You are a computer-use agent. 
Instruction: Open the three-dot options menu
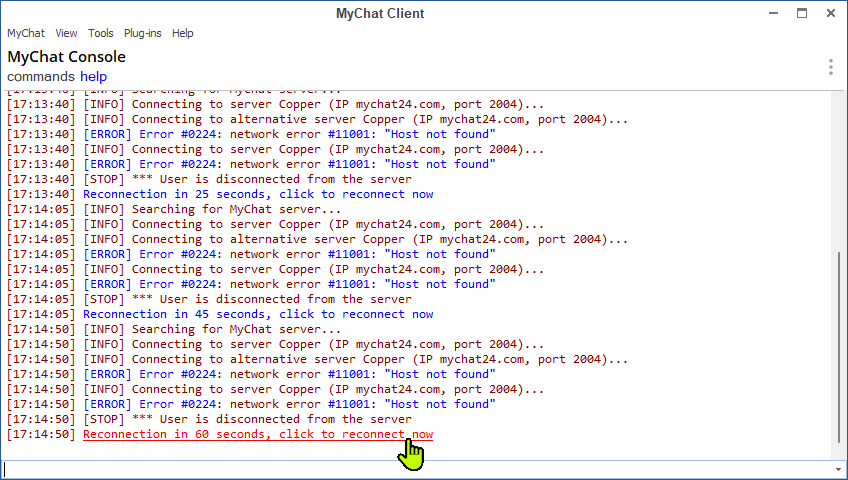pyautogui.click(x=831, y=67)
